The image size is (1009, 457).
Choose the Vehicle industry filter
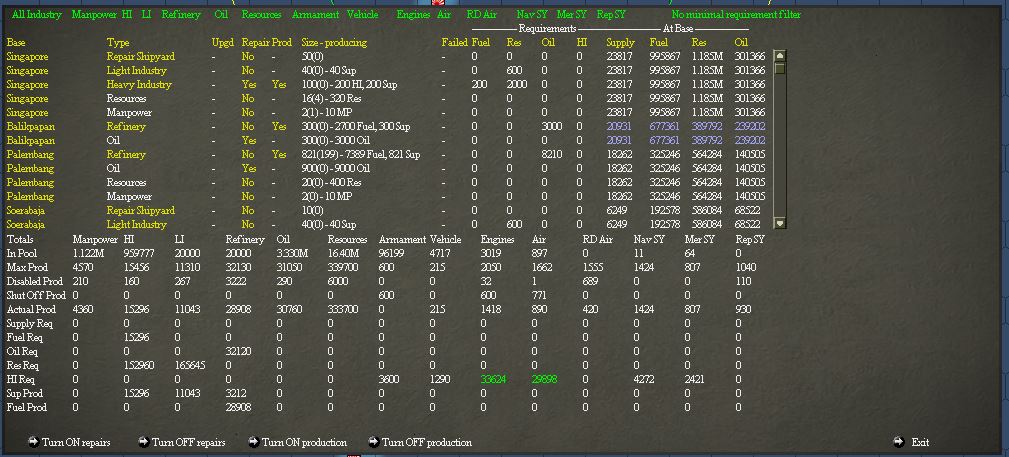362,14
